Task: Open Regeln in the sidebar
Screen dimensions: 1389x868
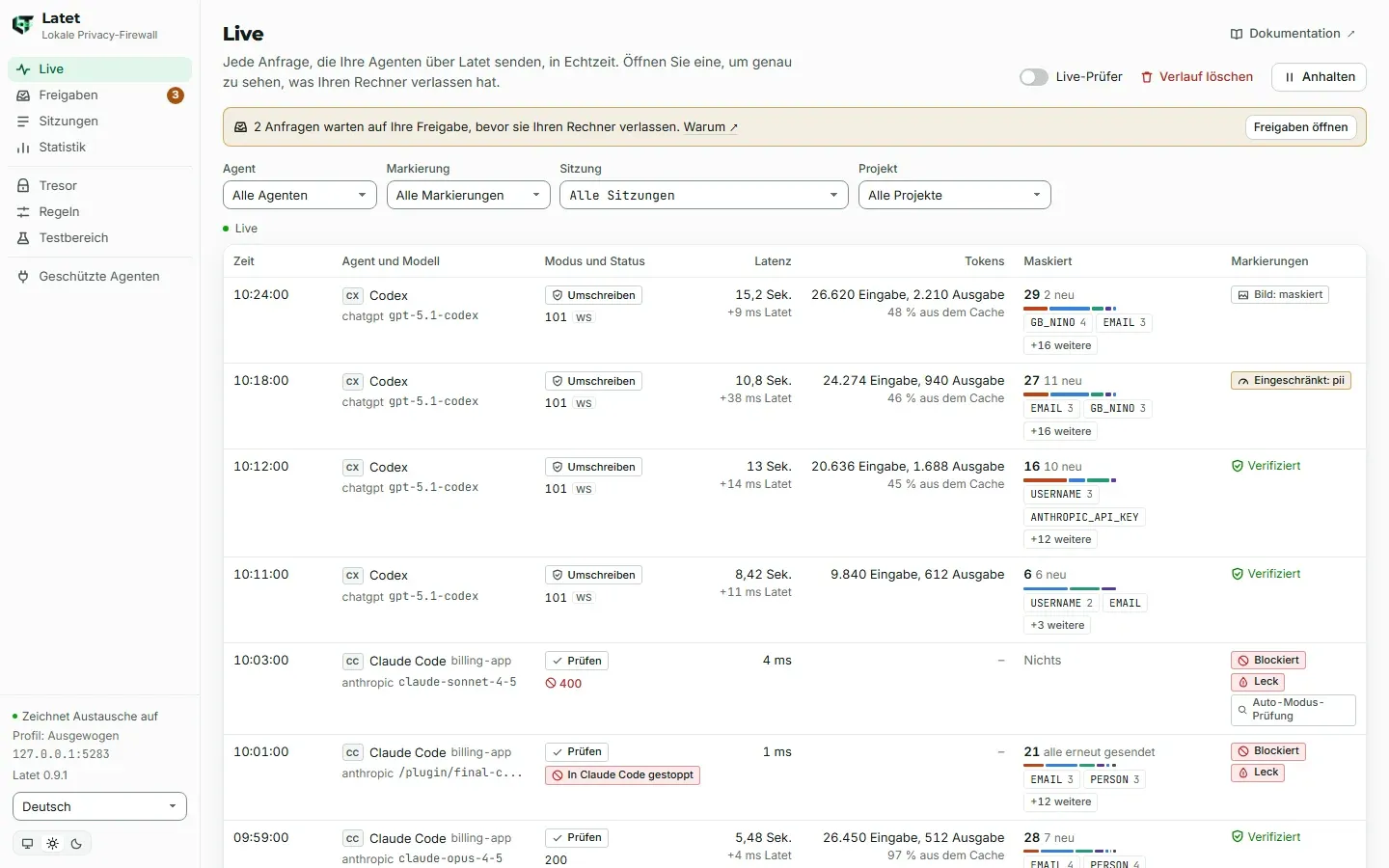Action: (x=100, y=212)
